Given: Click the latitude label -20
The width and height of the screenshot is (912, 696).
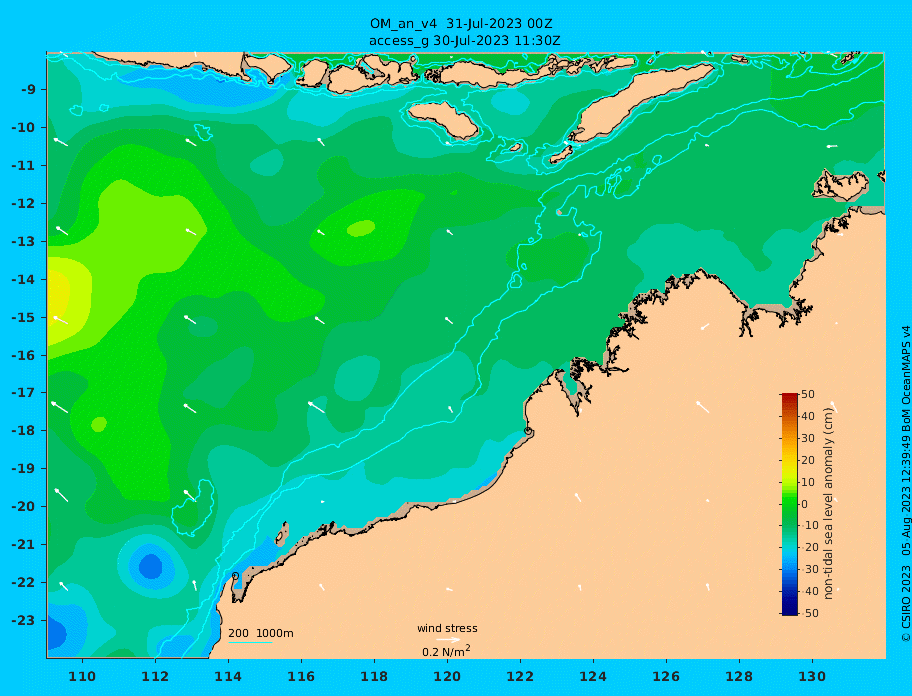Looking at the screenshot, I should [x=24, y=506].
